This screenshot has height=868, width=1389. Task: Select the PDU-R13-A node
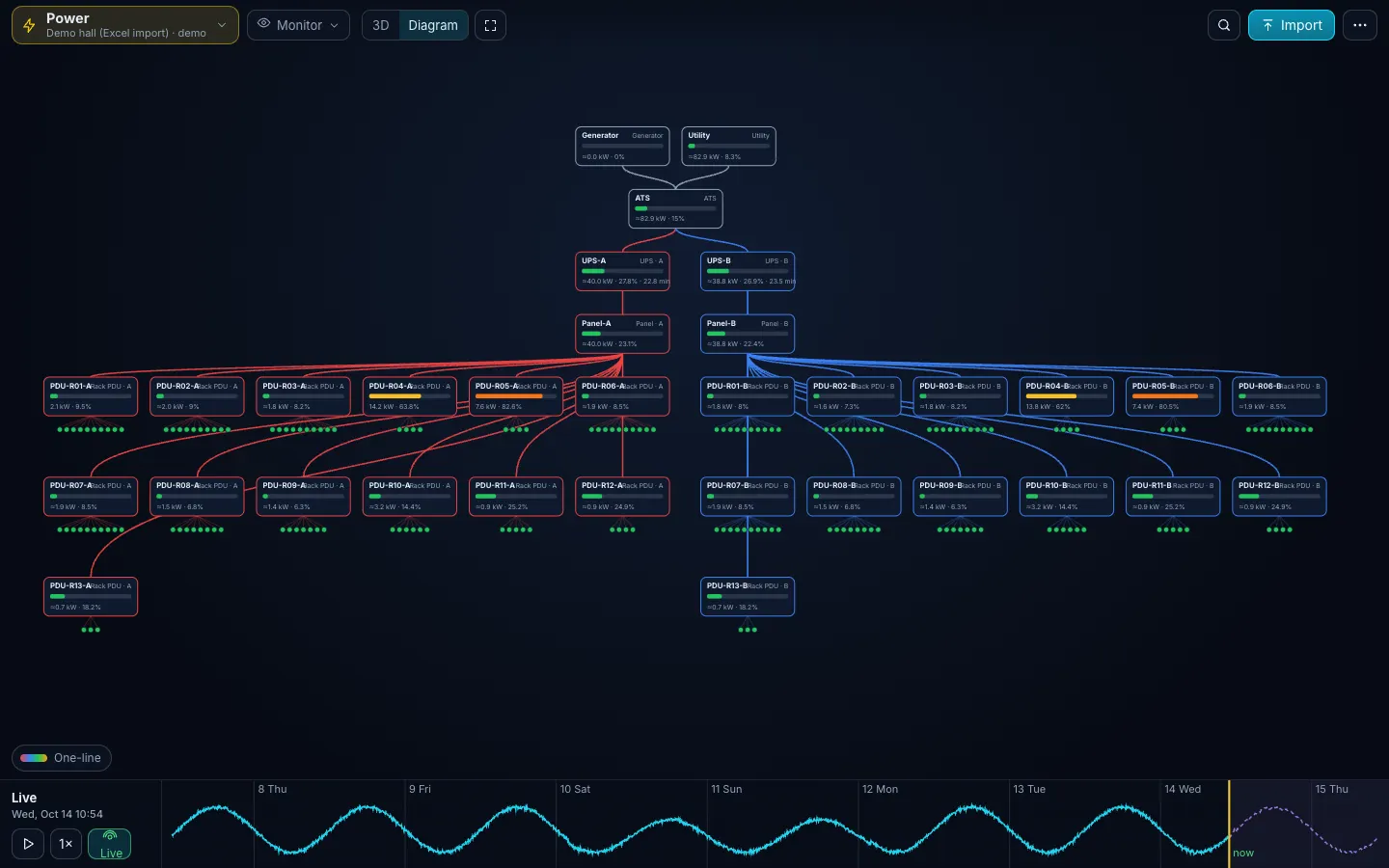point(91,596)
